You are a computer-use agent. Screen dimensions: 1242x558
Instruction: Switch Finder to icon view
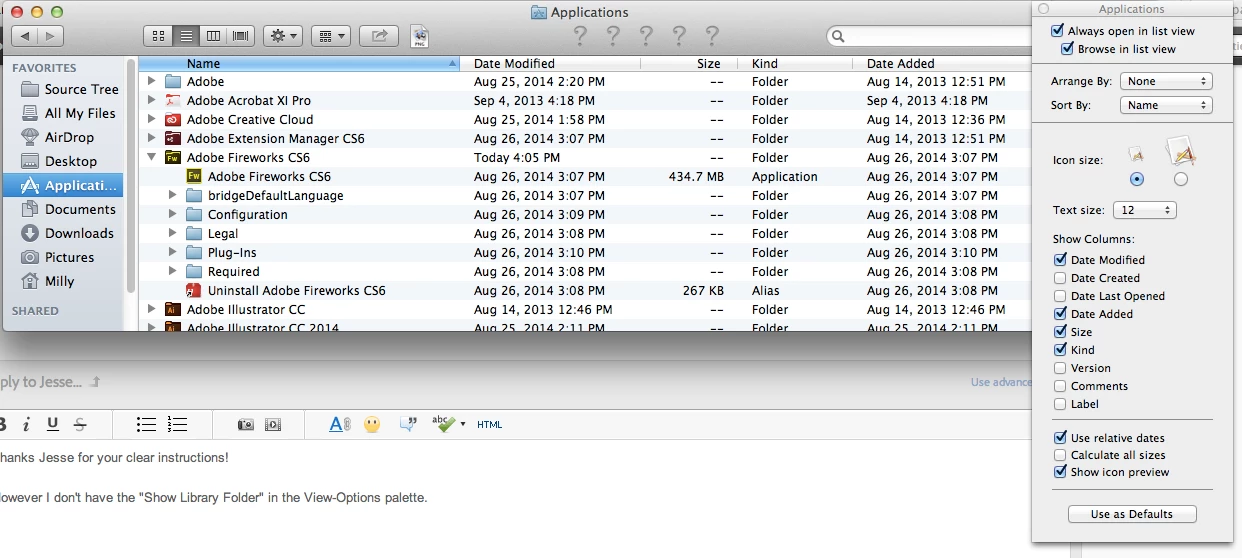(x=158, y=35)
